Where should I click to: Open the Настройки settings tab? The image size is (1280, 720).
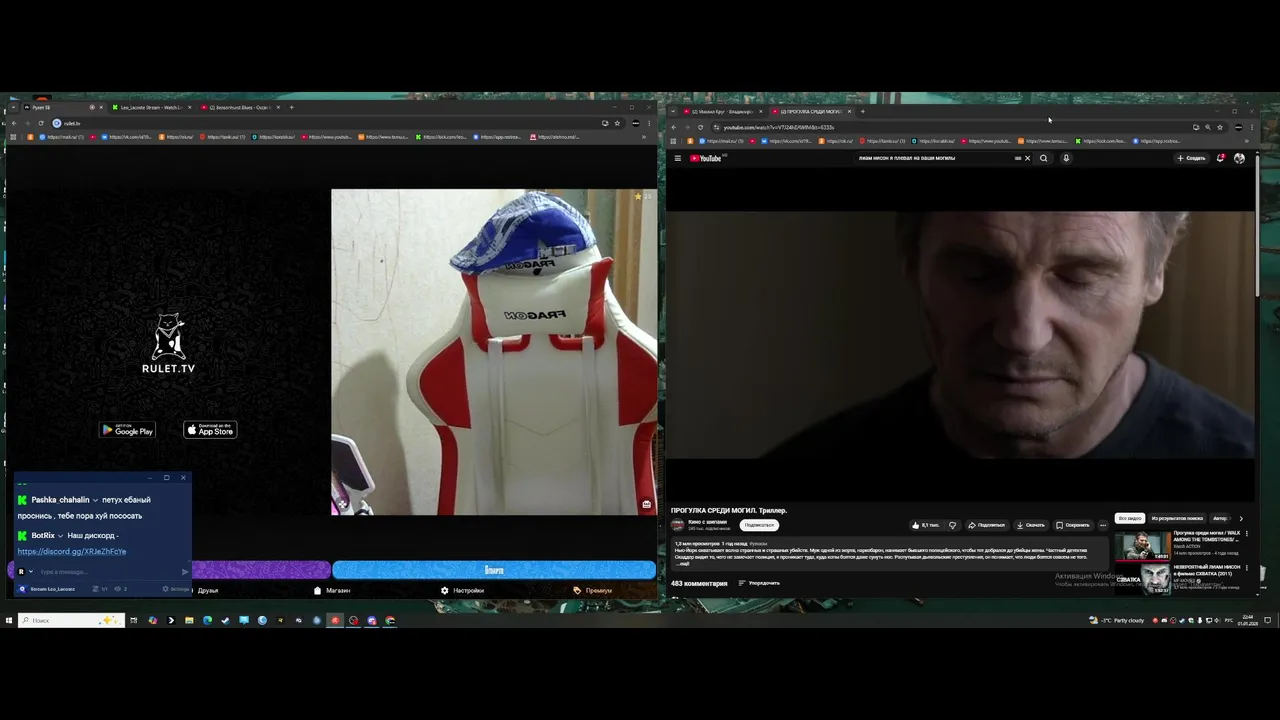click(462, 590)
